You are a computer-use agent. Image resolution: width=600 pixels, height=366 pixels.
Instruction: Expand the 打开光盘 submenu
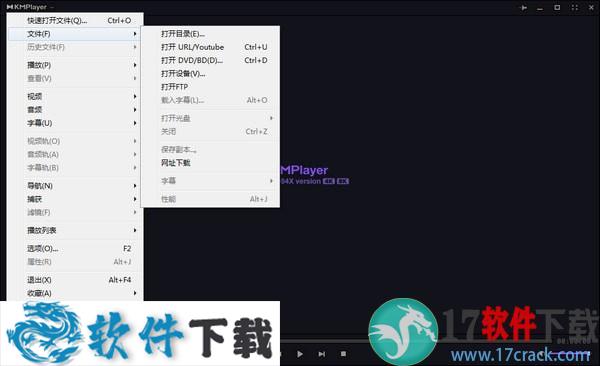coord(210,118)
